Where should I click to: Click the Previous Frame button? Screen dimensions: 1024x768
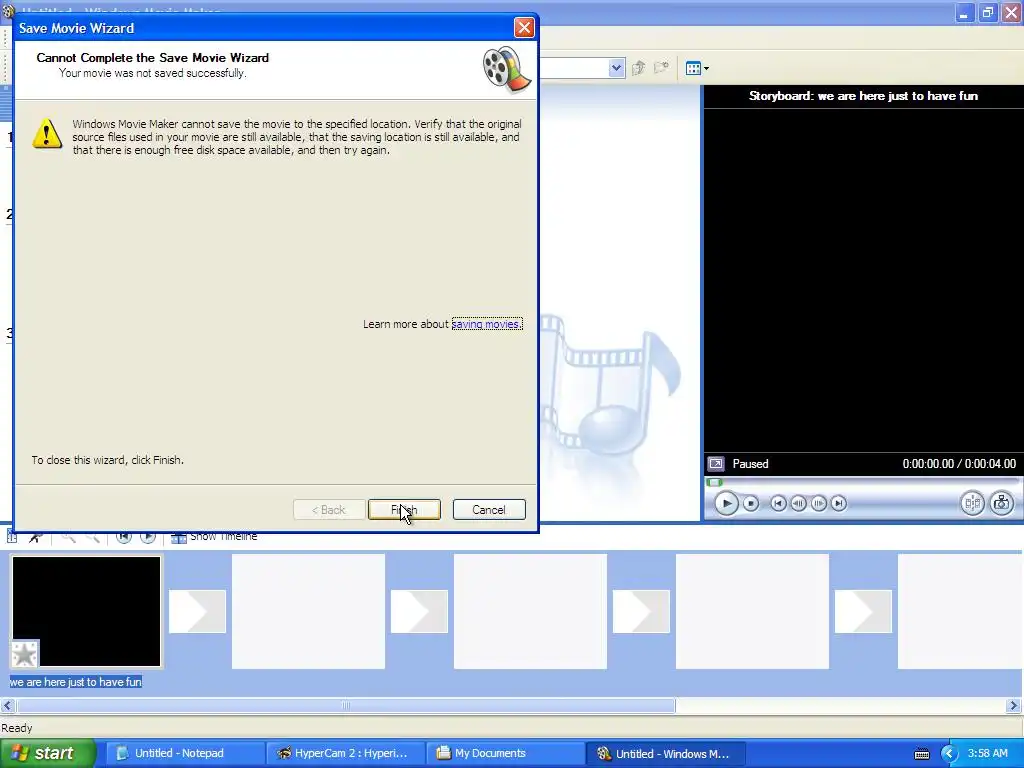(x=798, y=504)
